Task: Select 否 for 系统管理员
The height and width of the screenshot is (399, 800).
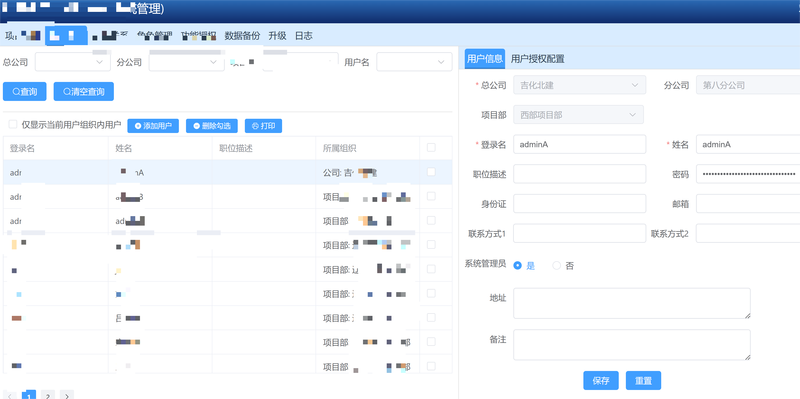Action: pos(557,265)
